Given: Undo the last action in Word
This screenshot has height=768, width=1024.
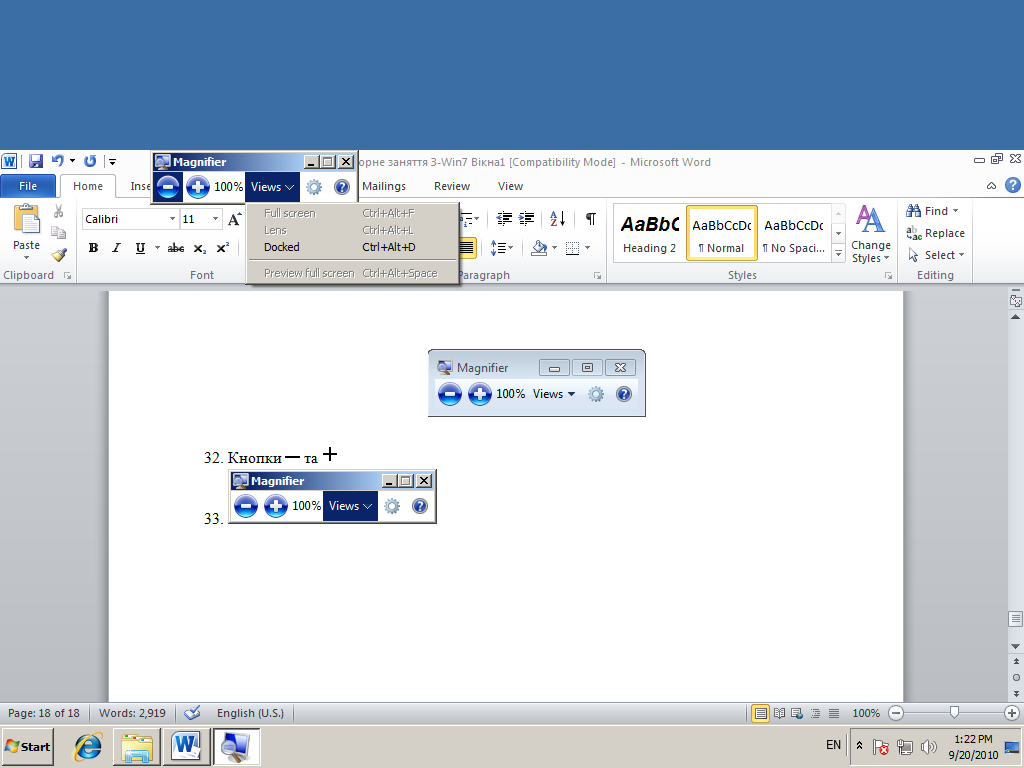Looking at the screenshot, I should click(57, 161).
